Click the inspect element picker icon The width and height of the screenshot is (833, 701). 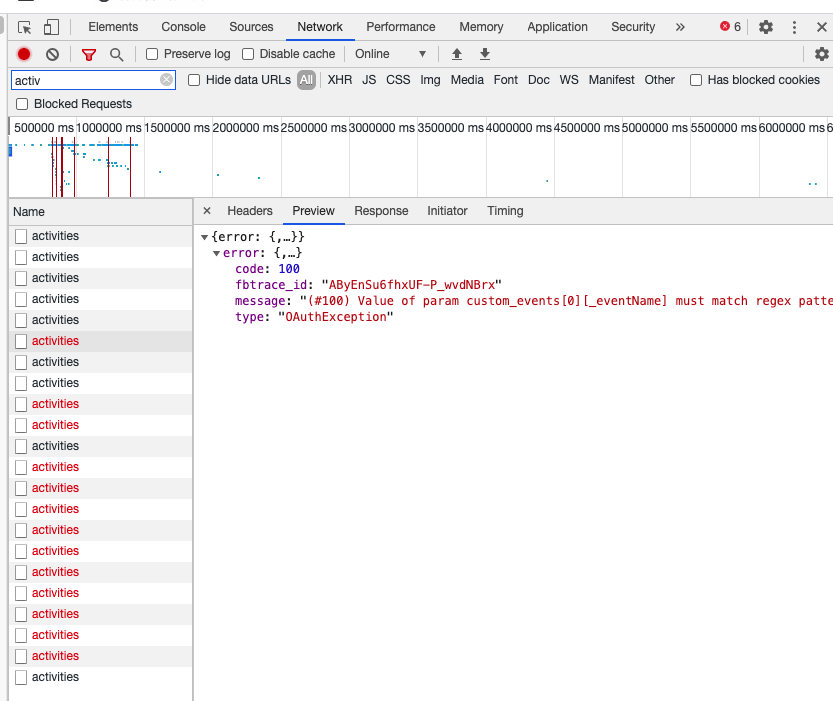coord(25,27)
